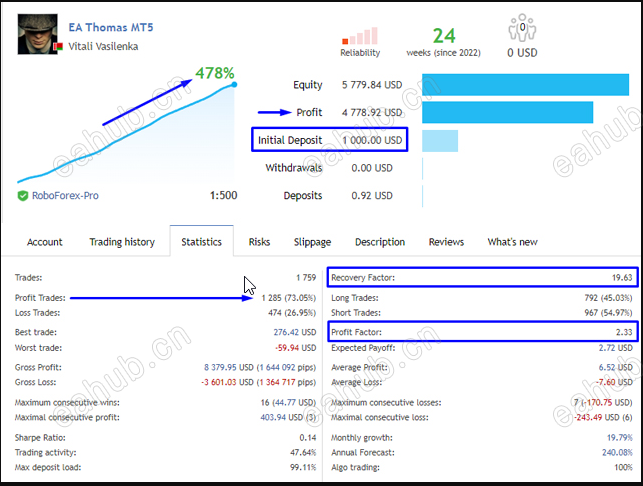The image size is (643, 486).
Task: Click the signal author avatar photo
Action: [37, 34]
